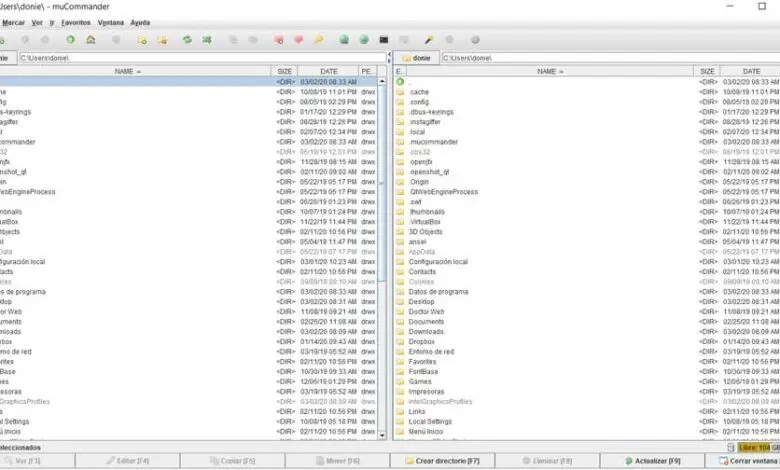Open the Ayuda menu
This screenshot has width=780, height=470.
point(140,22)
